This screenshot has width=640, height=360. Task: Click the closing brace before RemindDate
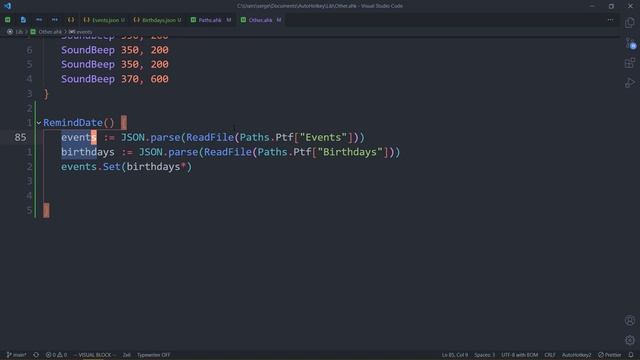46,94
